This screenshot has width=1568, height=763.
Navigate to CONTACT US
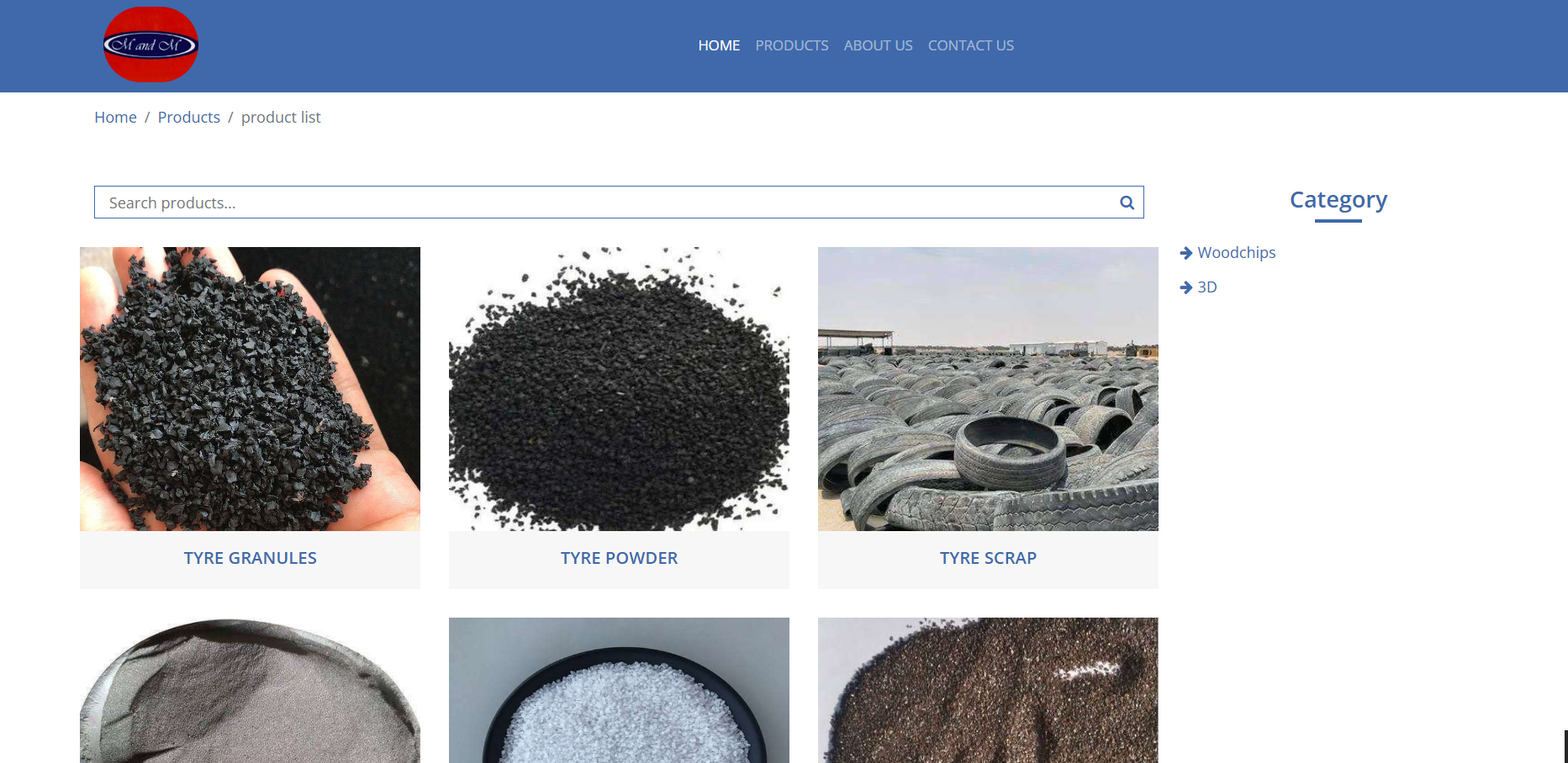(x=970, y=45)
